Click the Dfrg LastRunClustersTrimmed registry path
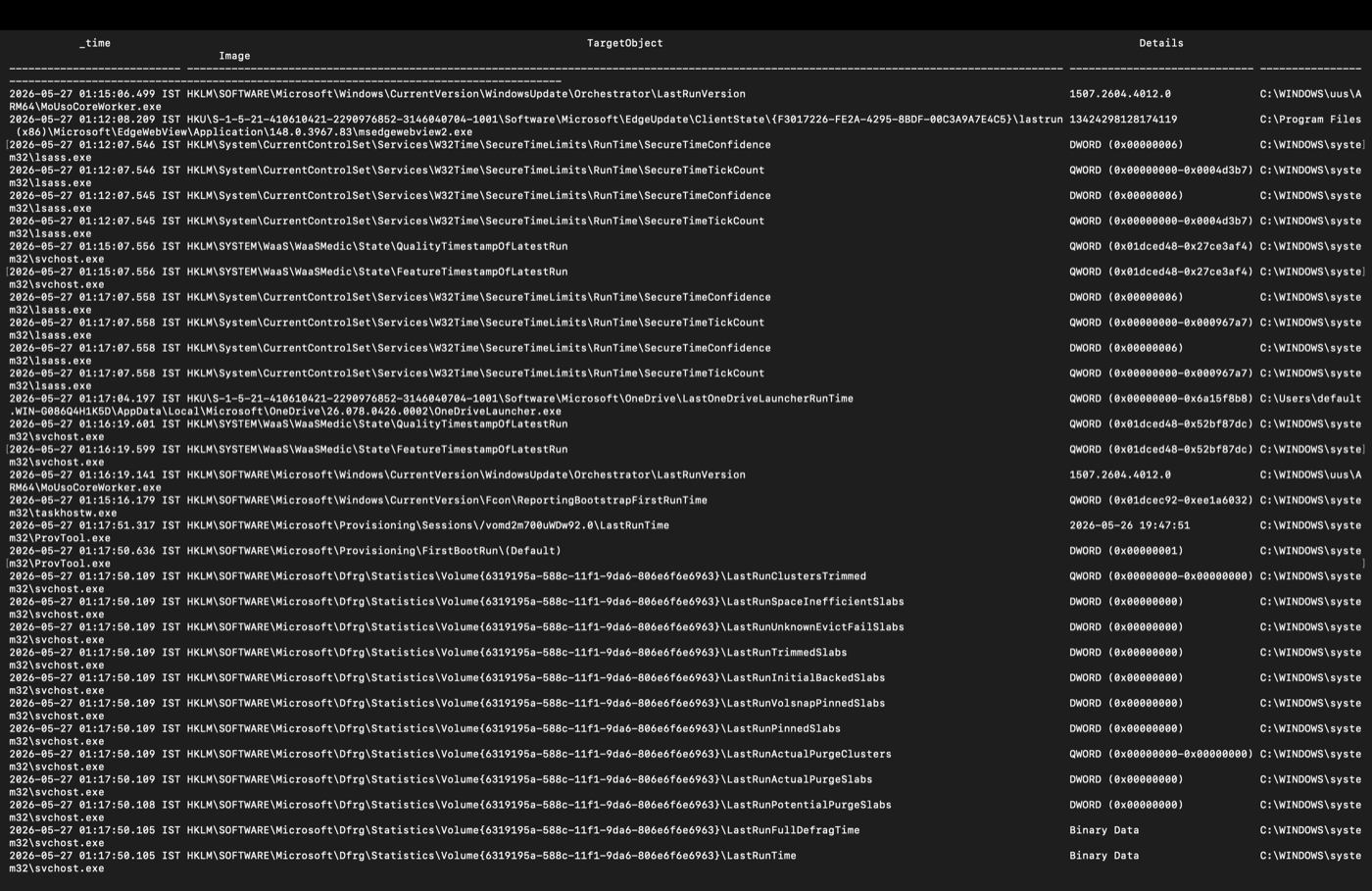1372x891 pixels. [526, 577]
